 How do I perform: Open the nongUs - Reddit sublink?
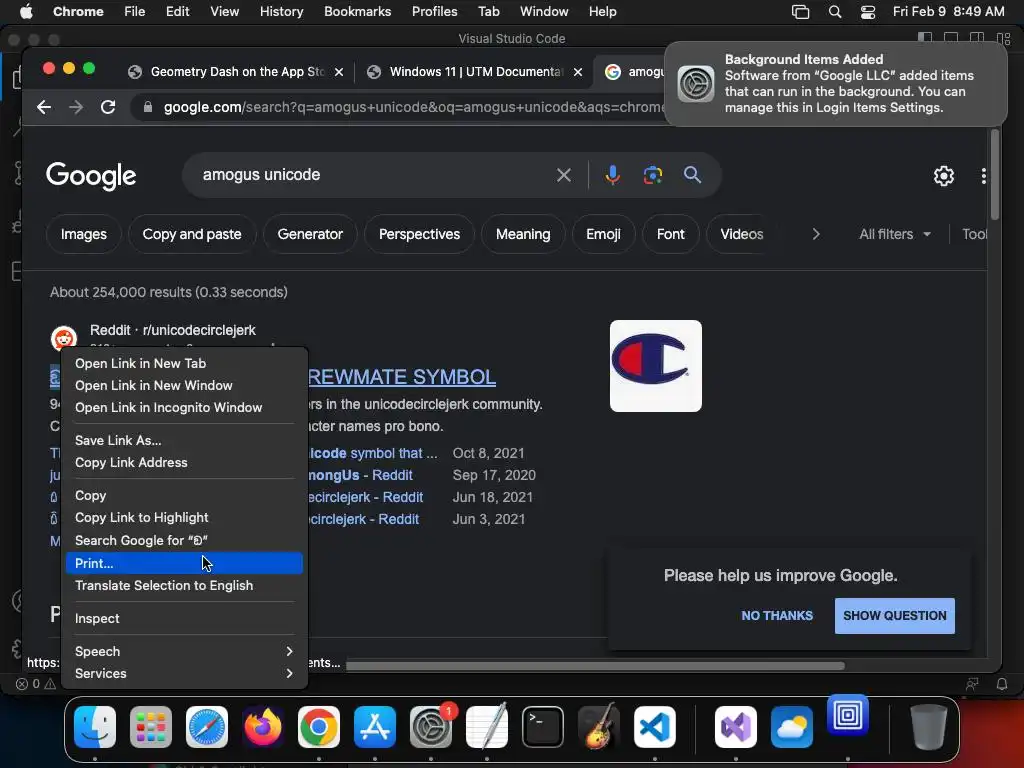coord(360,475)
